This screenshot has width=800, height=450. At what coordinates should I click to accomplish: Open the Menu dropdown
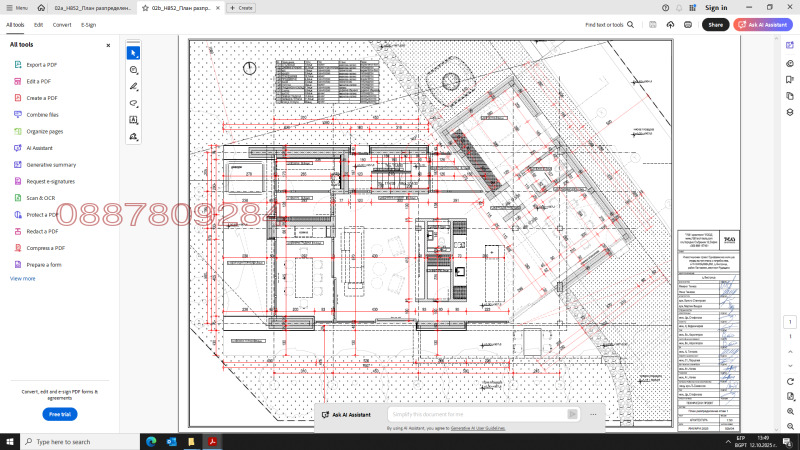click(x=15, y=7)
